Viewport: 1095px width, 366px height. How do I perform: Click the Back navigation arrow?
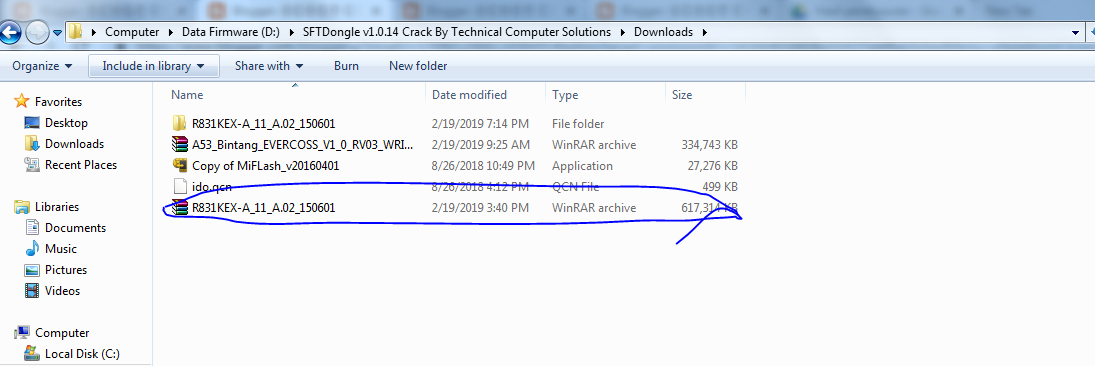[x=10, y=32]
